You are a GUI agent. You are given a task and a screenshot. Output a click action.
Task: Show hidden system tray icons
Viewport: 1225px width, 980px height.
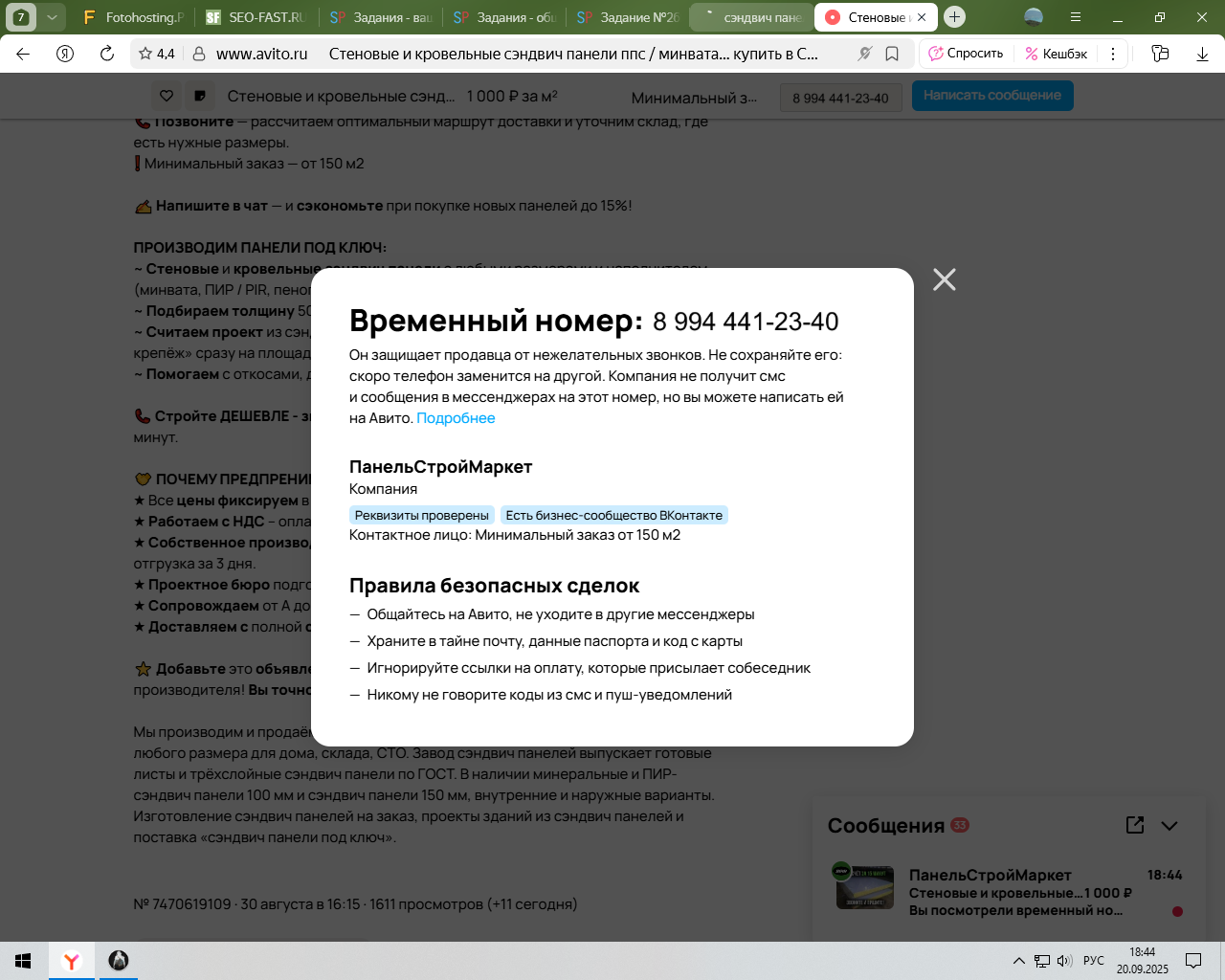pos(1018,961)
